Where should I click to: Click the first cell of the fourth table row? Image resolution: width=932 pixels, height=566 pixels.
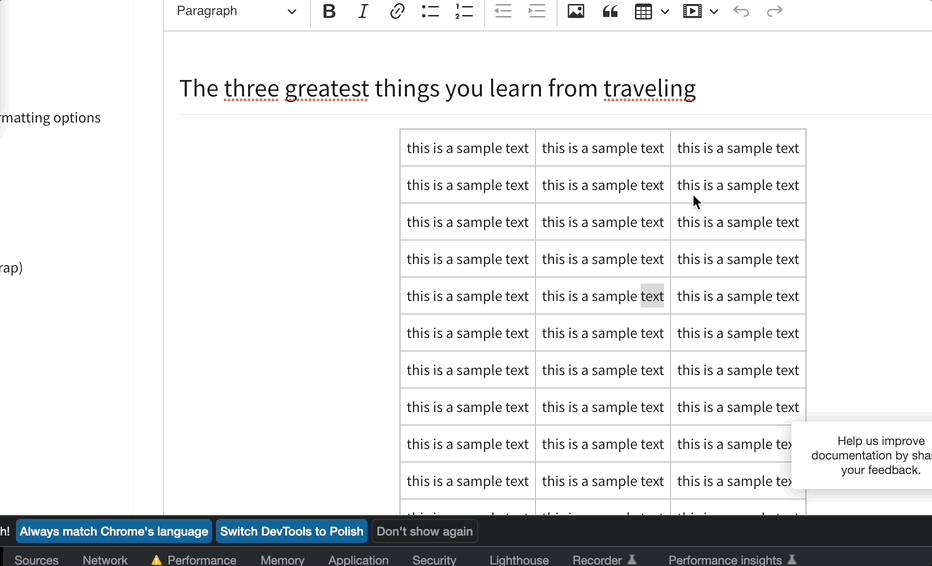pos(468,259)
